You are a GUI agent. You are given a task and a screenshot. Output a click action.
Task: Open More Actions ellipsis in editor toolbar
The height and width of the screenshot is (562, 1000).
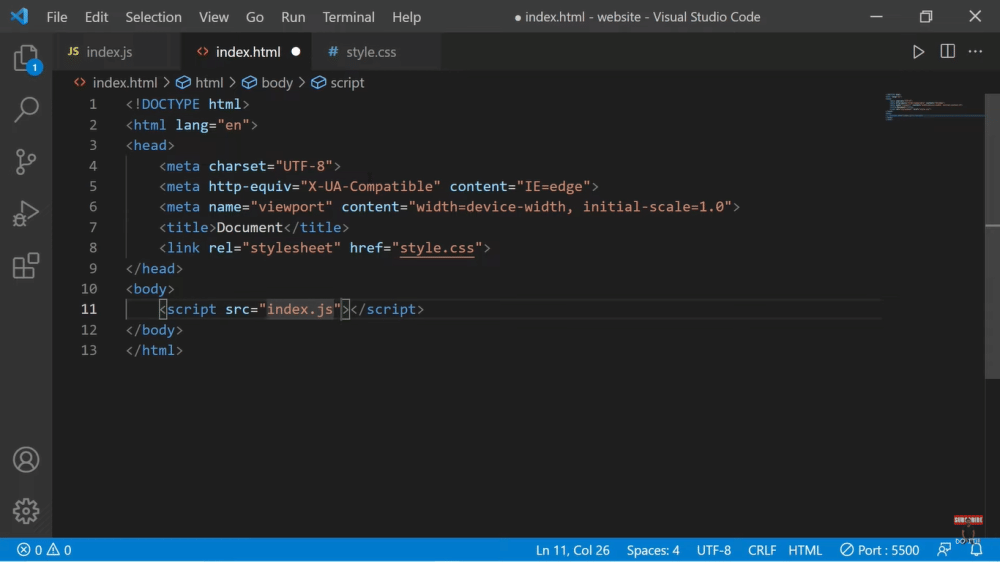975,52
